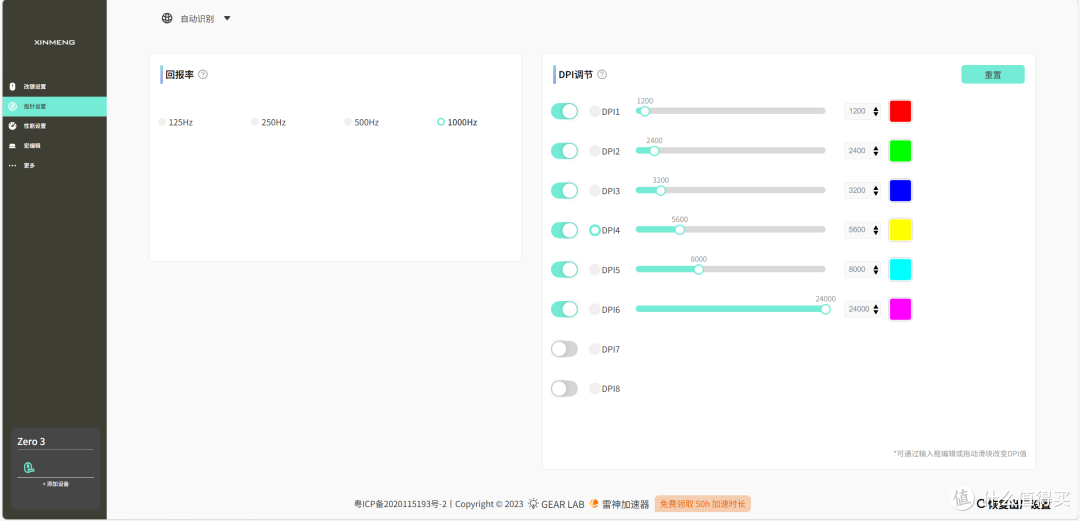1080x521 pixels.
Task: Open 改键设置 in the sidebar
Action: tap(54, 87)
